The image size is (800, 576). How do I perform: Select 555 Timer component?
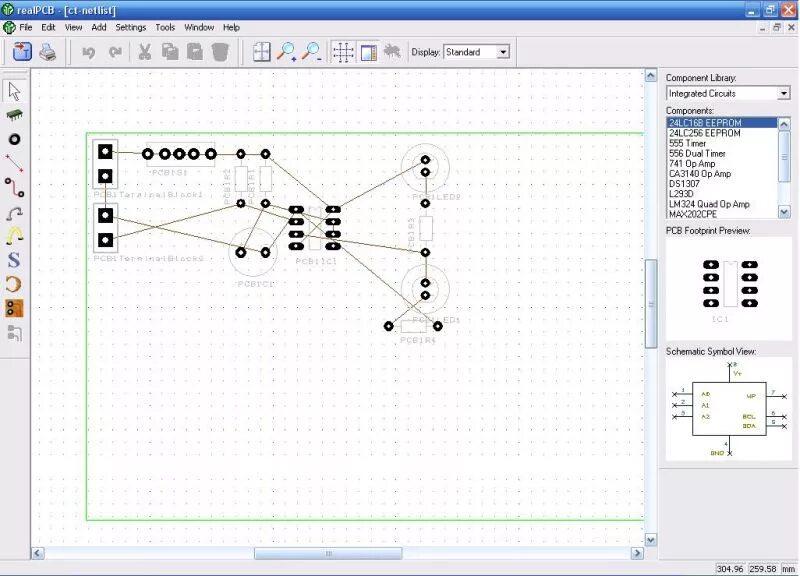[x=721, y=143]
